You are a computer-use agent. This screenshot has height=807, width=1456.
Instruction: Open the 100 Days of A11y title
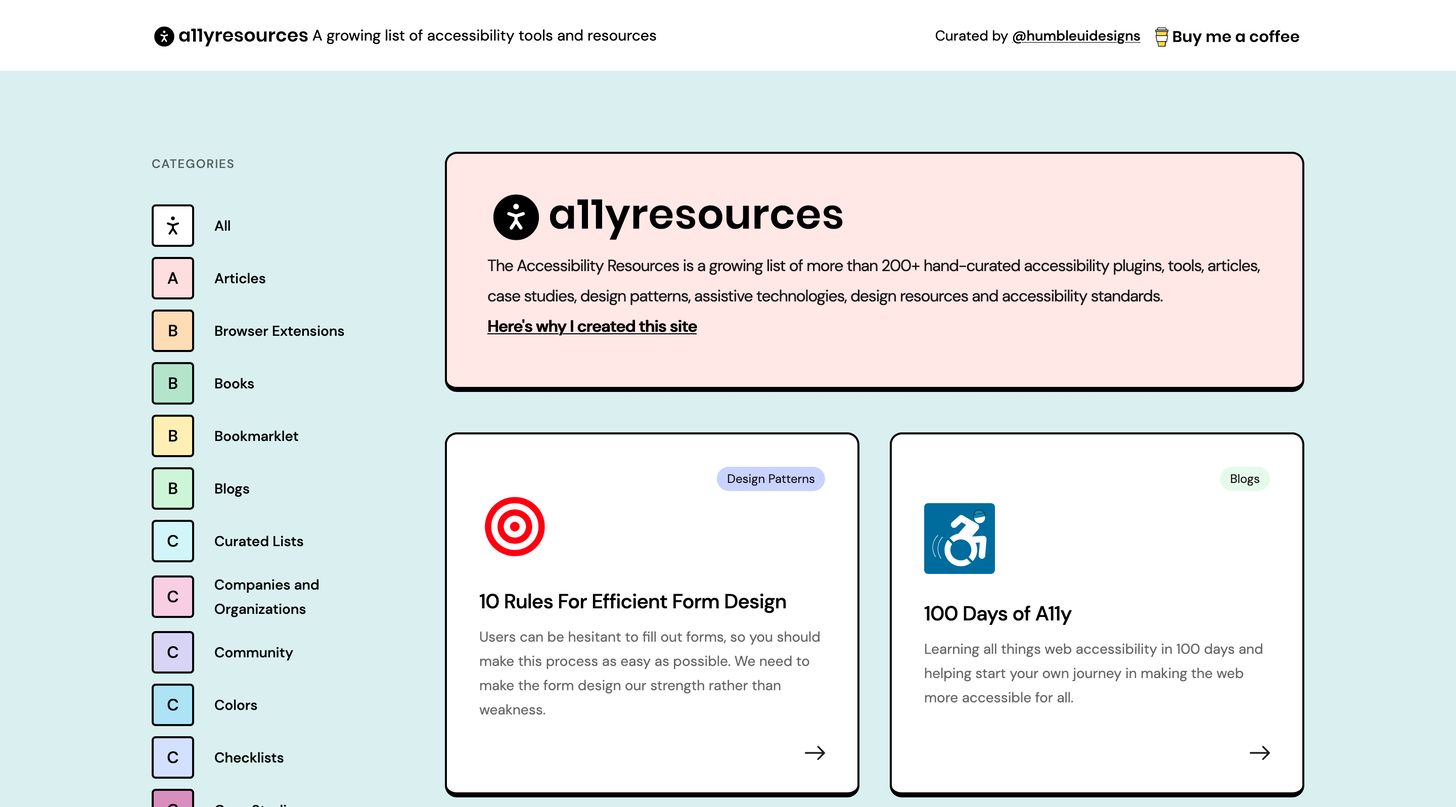(997, 614)
